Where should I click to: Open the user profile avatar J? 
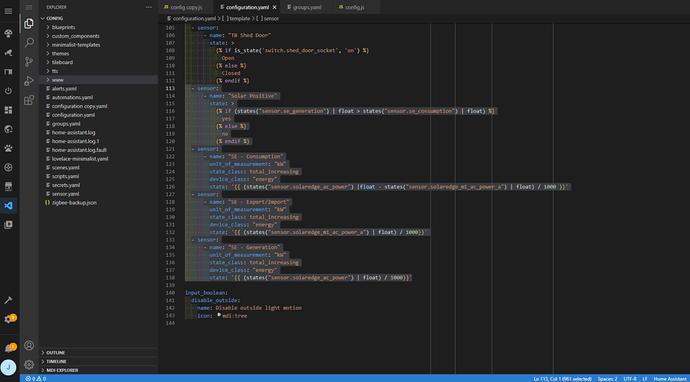(x=8, y=367)
